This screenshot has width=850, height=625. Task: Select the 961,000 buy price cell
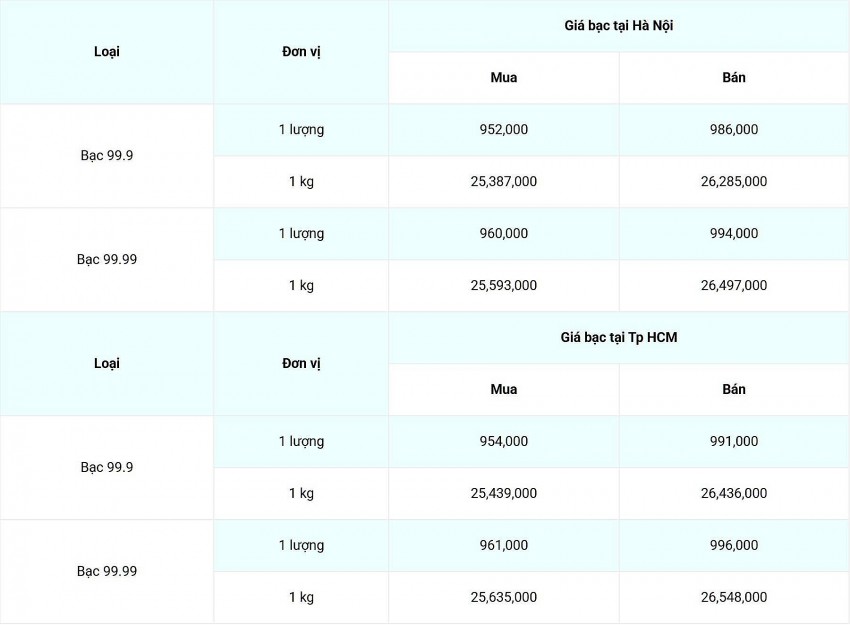[504, 546]
